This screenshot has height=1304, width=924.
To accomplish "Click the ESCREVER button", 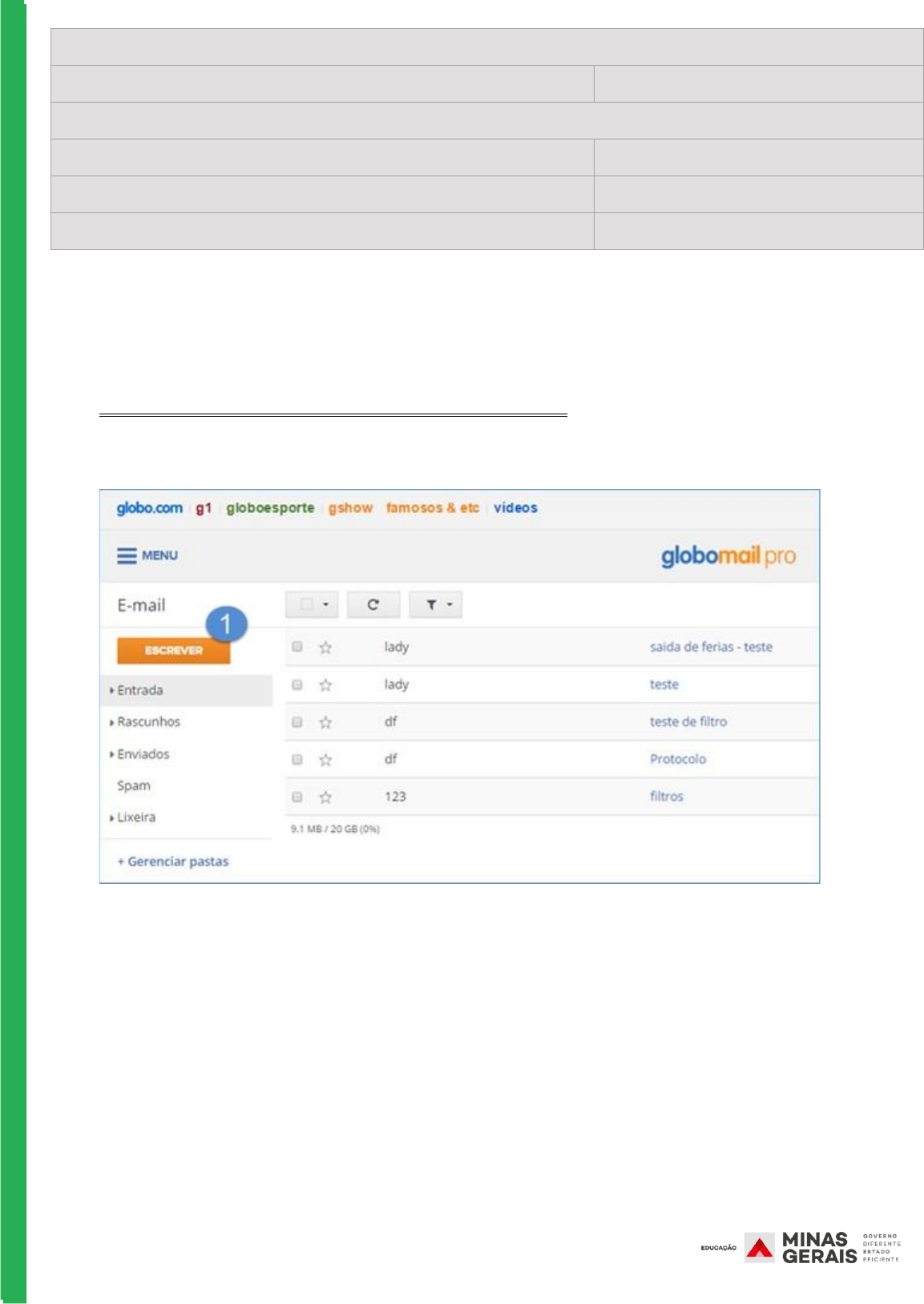I will [173, 650].
